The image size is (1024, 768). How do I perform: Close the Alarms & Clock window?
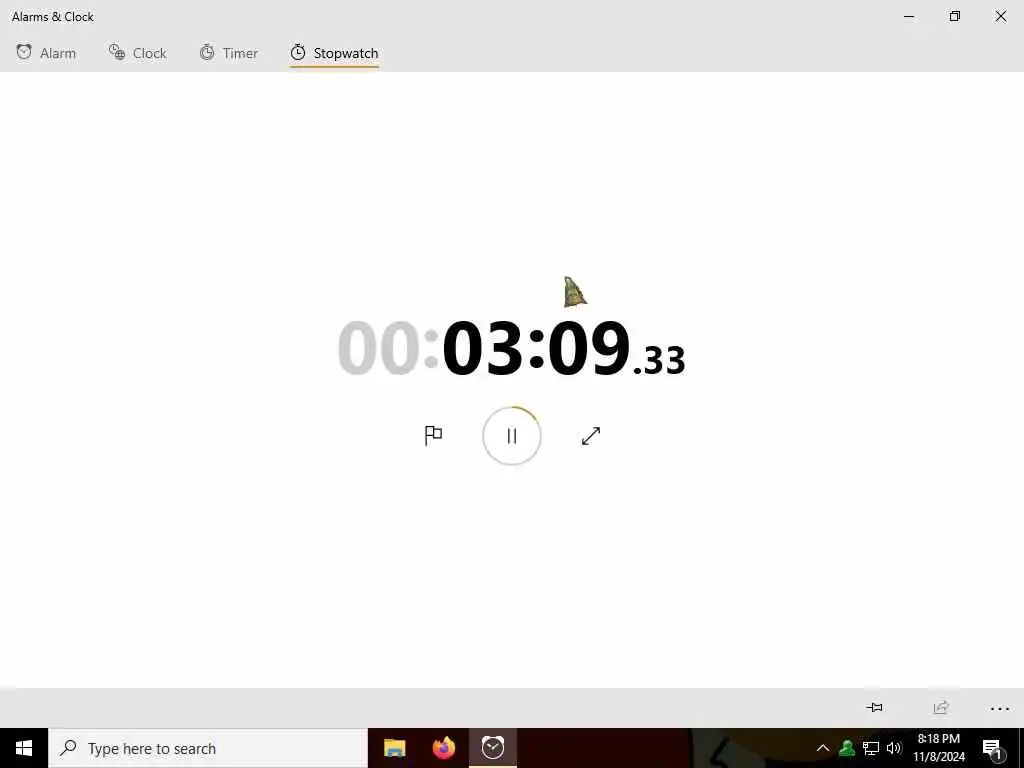click(1000, 16)
